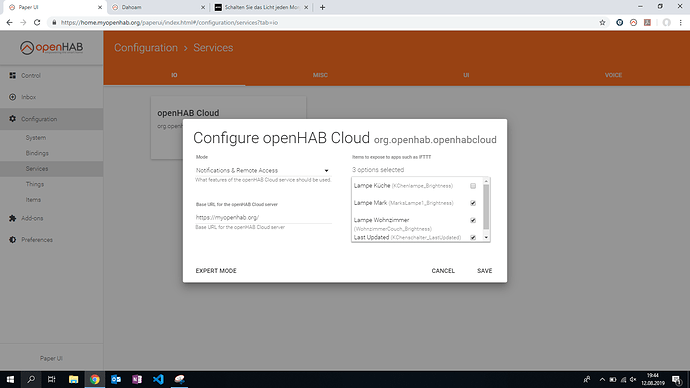This screenshot has height=388, width=690.
Task: Click the Add-ons puzzle icon
Action: coord(12,218)
